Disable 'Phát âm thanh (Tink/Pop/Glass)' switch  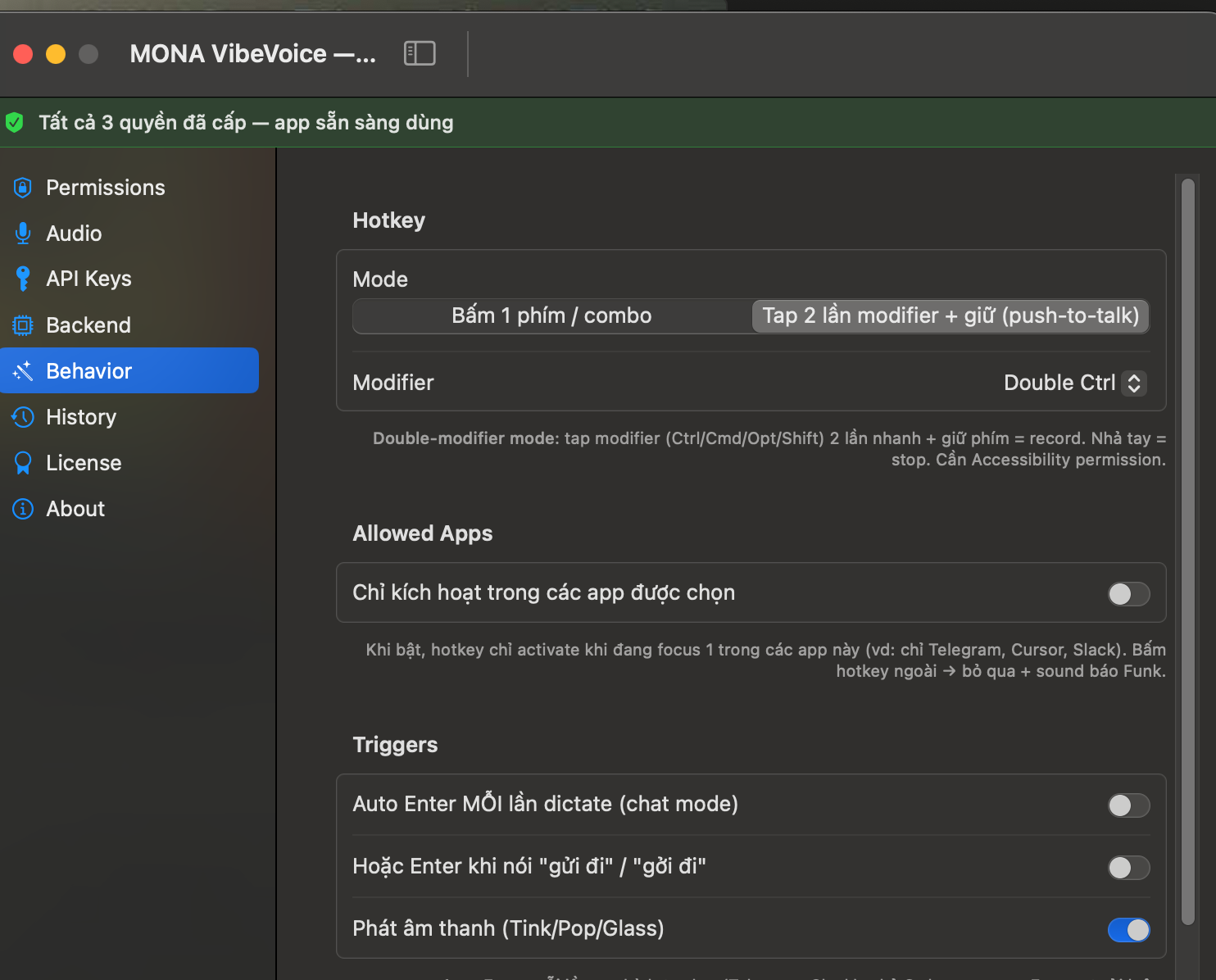(1128, 929)
